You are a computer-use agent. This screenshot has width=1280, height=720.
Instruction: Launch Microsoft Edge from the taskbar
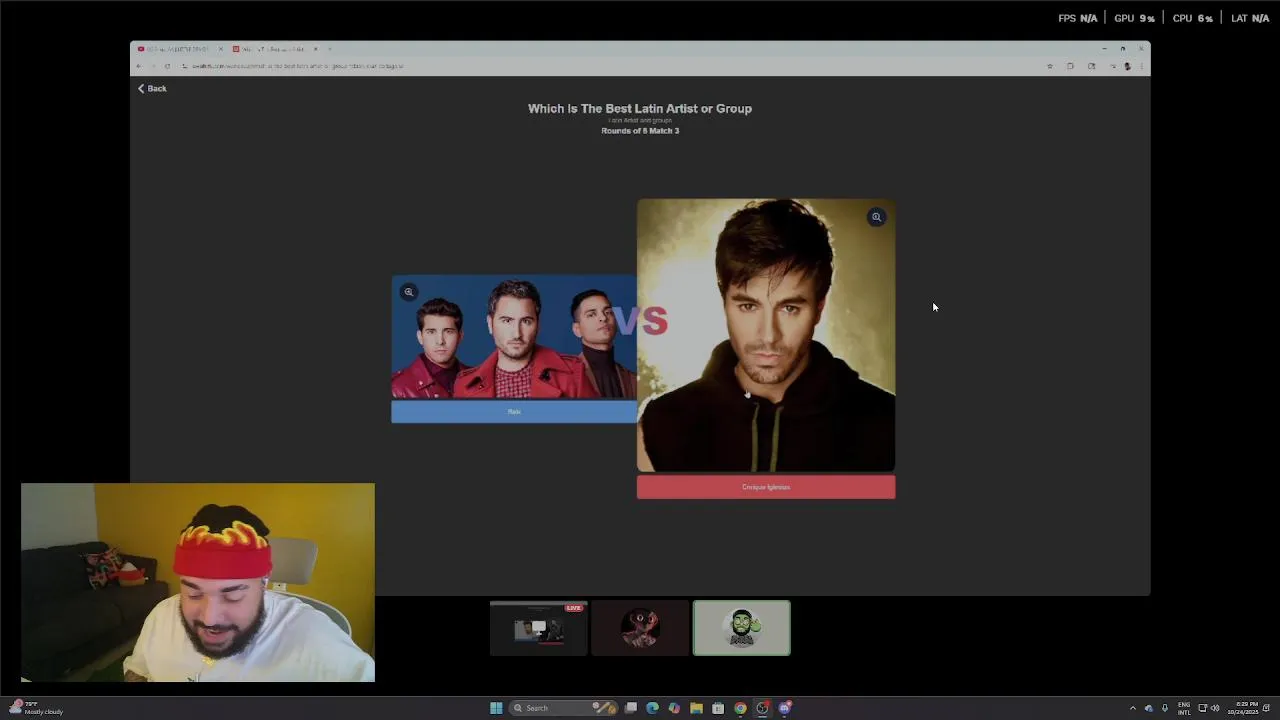[652, 708]
